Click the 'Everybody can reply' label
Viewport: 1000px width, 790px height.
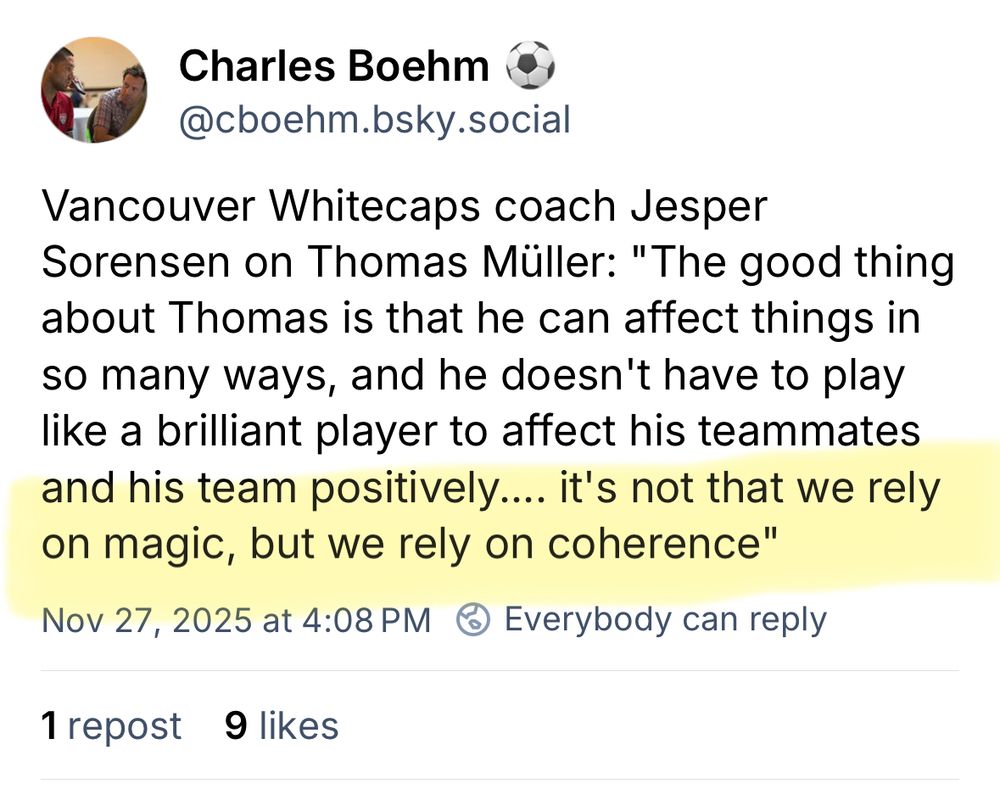pos(668,619)
